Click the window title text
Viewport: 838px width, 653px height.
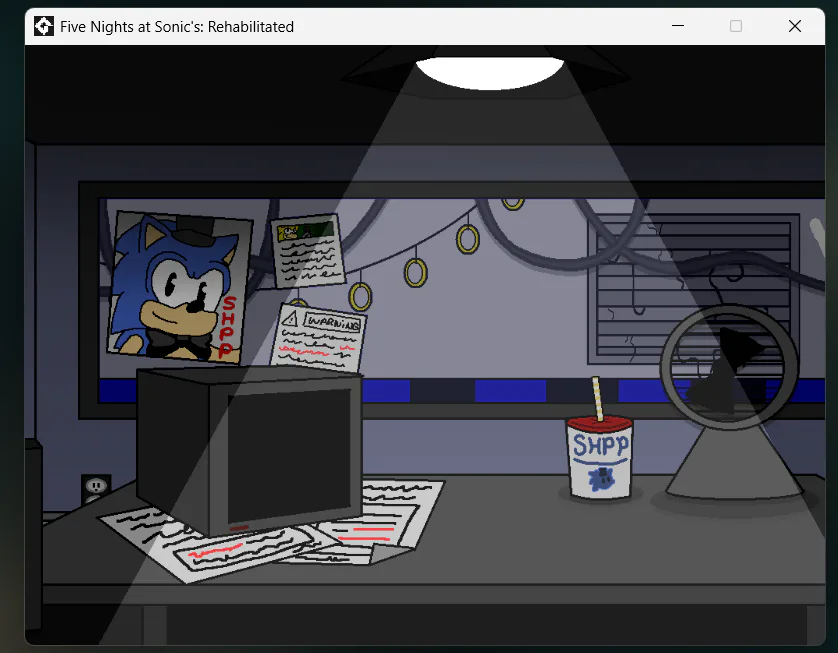point(177,27)
